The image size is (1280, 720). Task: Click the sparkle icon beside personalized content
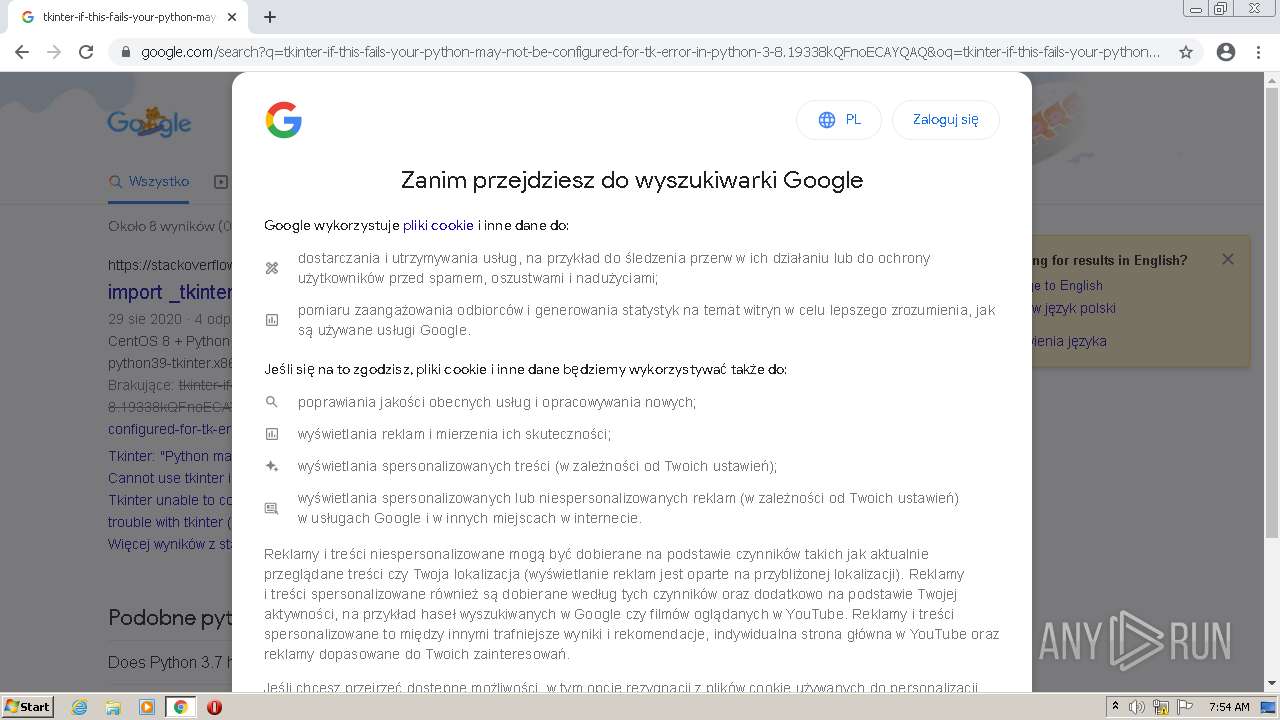[x=271, y=466]
